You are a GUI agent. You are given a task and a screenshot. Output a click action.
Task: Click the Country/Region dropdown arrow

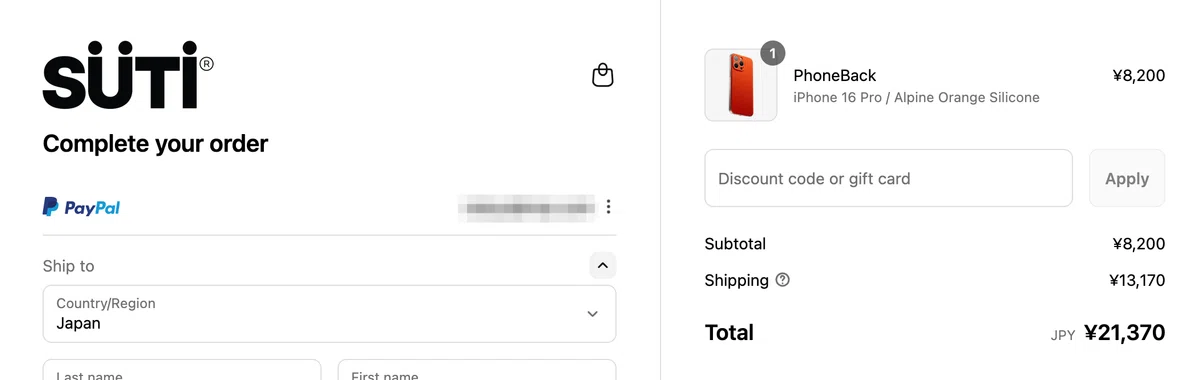(592, 314)
